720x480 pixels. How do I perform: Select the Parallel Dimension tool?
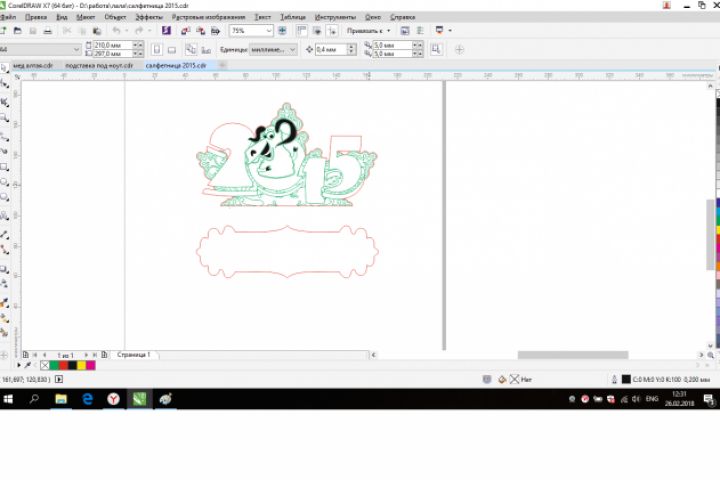click(x=4, y=235)
